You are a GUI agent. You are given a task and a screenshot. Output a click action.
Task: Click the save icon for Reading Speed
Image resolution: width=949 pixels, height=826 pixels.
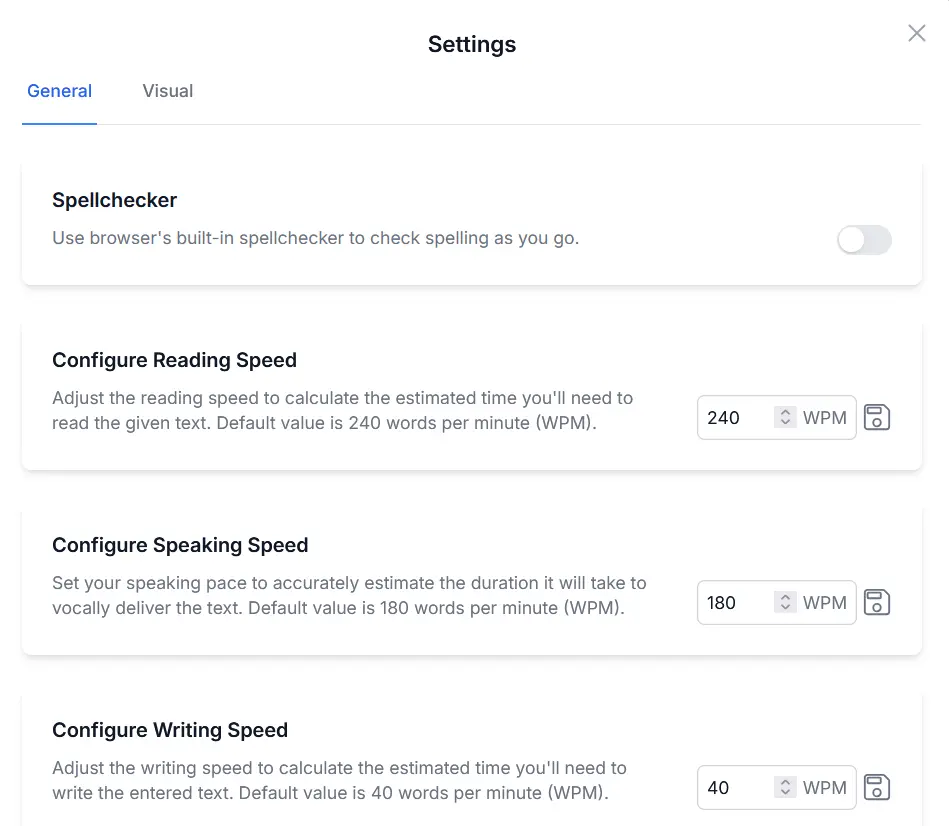click(877, 417)
